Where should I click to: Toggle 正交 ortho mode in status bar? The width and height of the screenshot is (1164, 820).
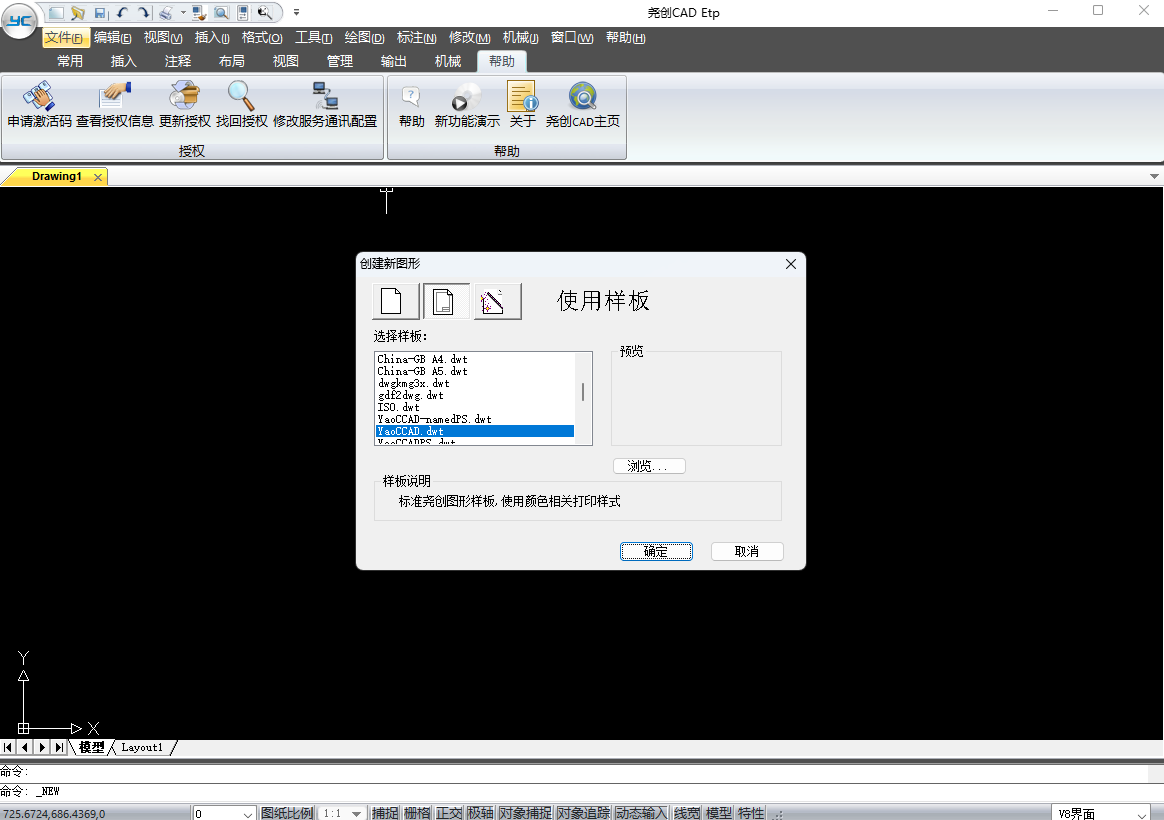[448, 813]
